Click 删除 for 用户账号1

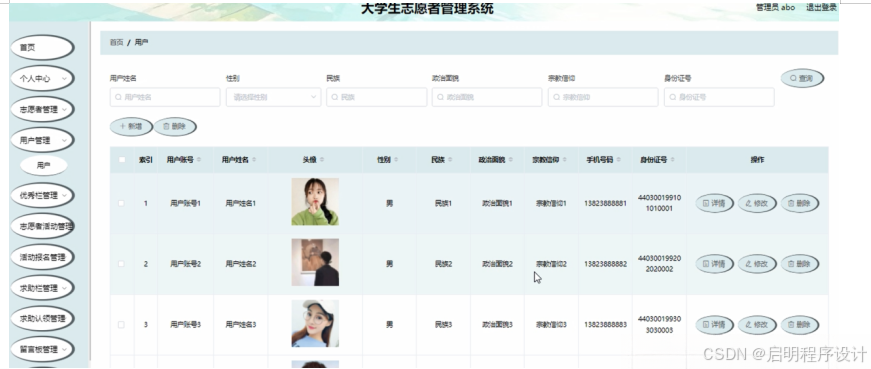point(799,203)
